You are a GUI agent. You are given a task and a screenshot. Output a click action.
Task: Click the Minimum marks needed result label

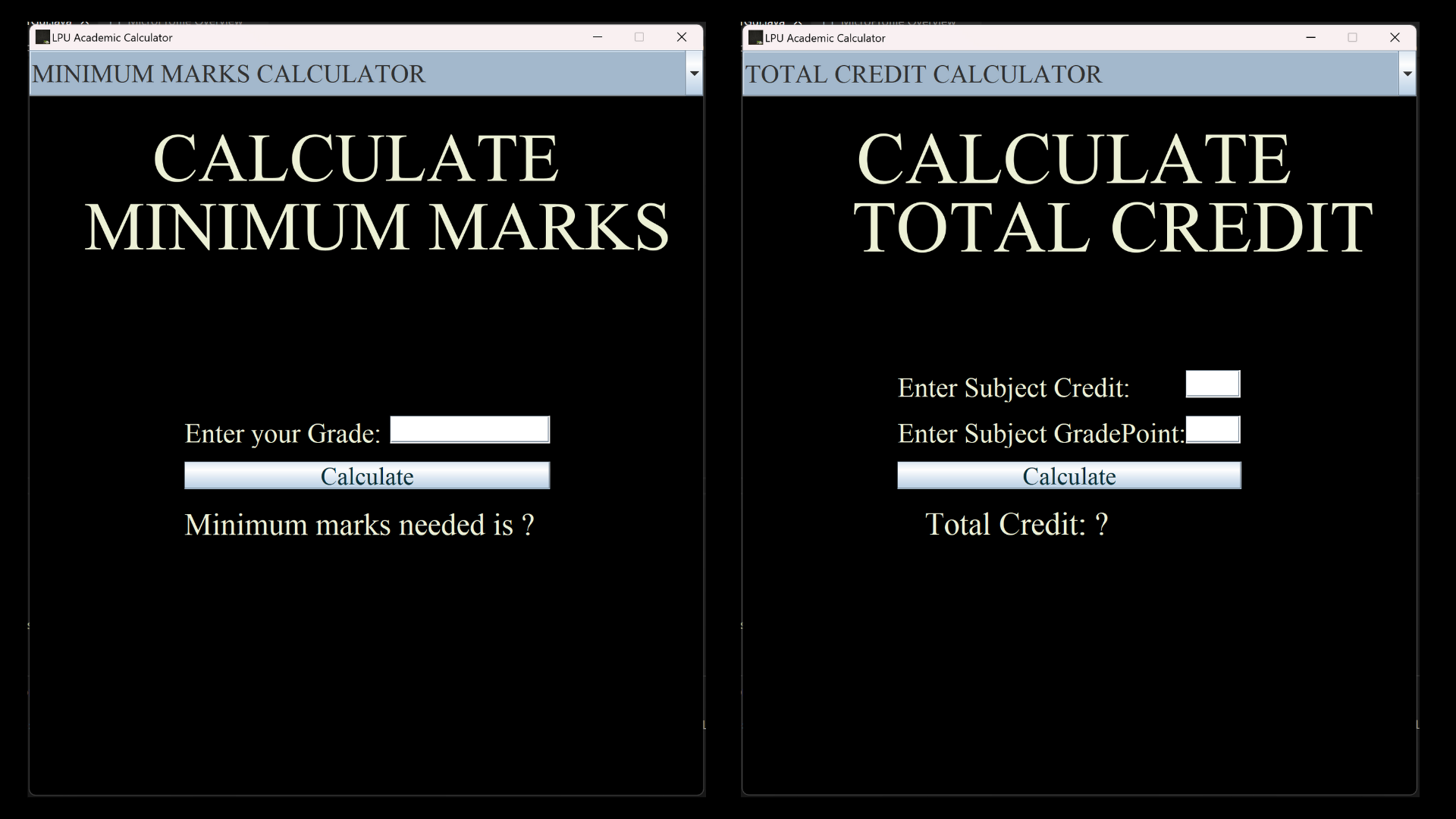point(359,524)
